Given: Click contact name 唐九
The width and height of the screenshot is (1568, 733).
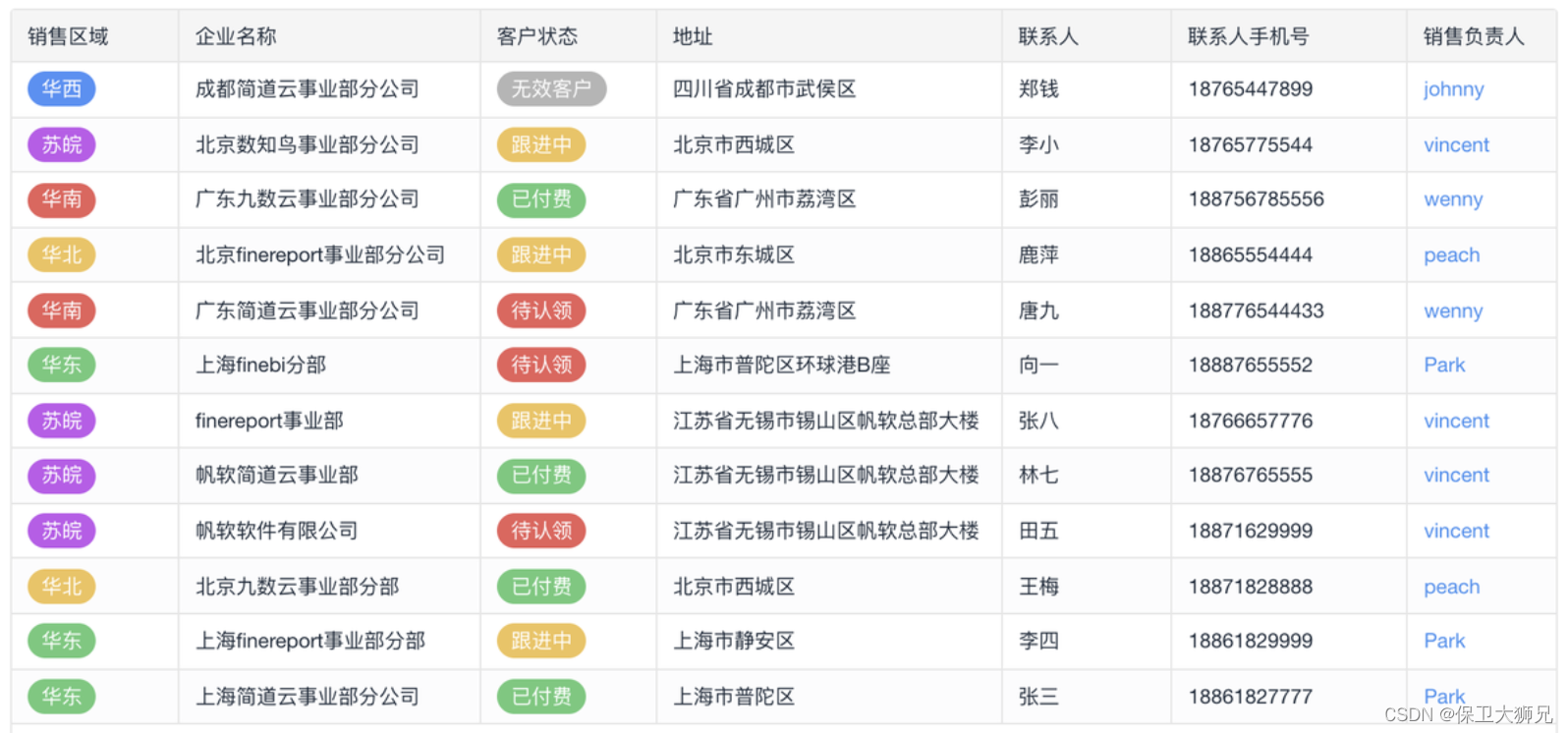Looking at the screenshot, I should coord(1038,310).
